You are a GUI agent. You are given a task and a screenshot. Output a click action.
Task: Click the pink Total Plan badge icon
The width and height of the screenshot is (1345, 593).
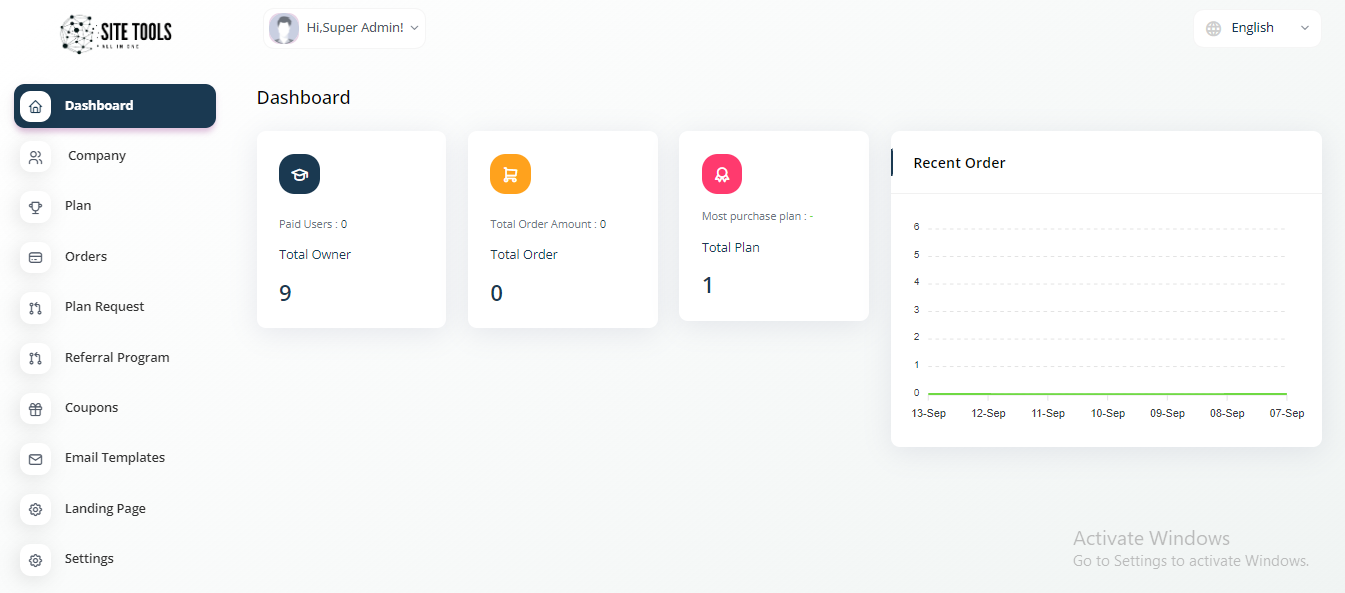(x=722, y=174)
